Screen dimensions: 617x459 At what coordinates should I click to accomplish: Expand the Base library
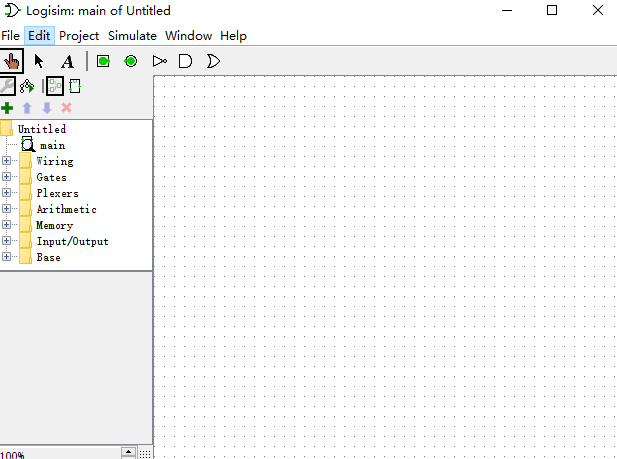(6, 257)
